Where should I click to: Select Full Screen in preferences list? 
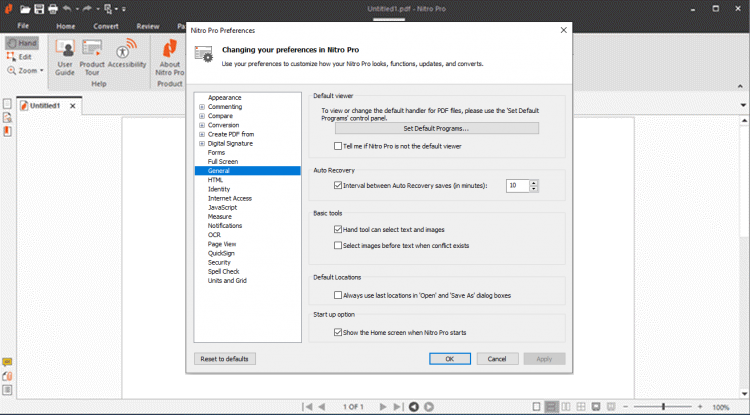[223, 162]
